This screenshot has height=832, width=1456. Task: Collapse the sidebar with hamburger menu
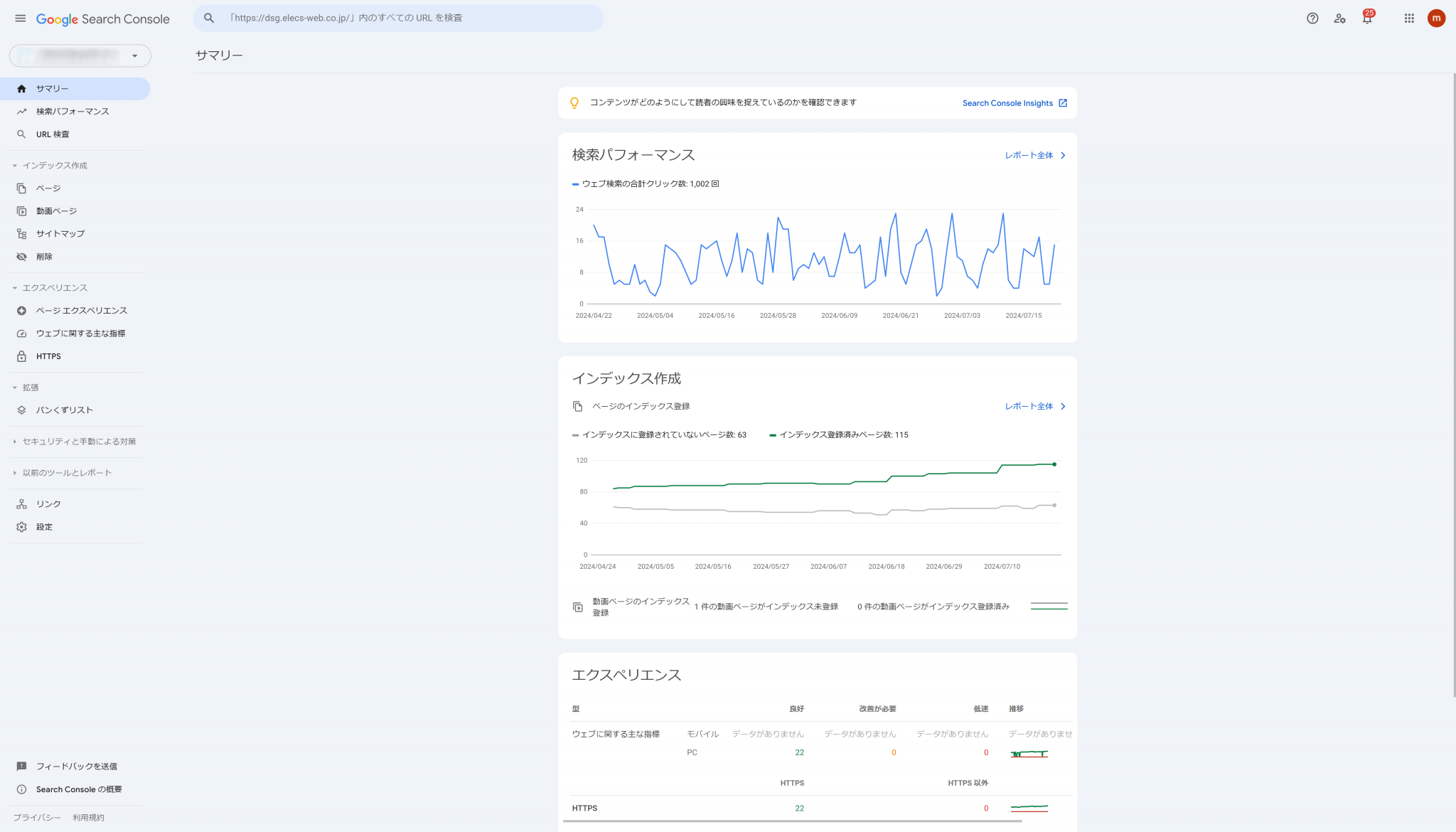click(20, 18)
